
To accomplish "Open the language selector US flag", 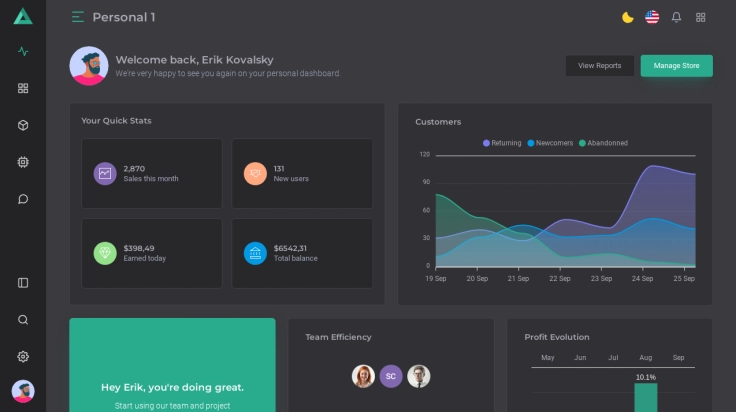I will click(652, 17).
